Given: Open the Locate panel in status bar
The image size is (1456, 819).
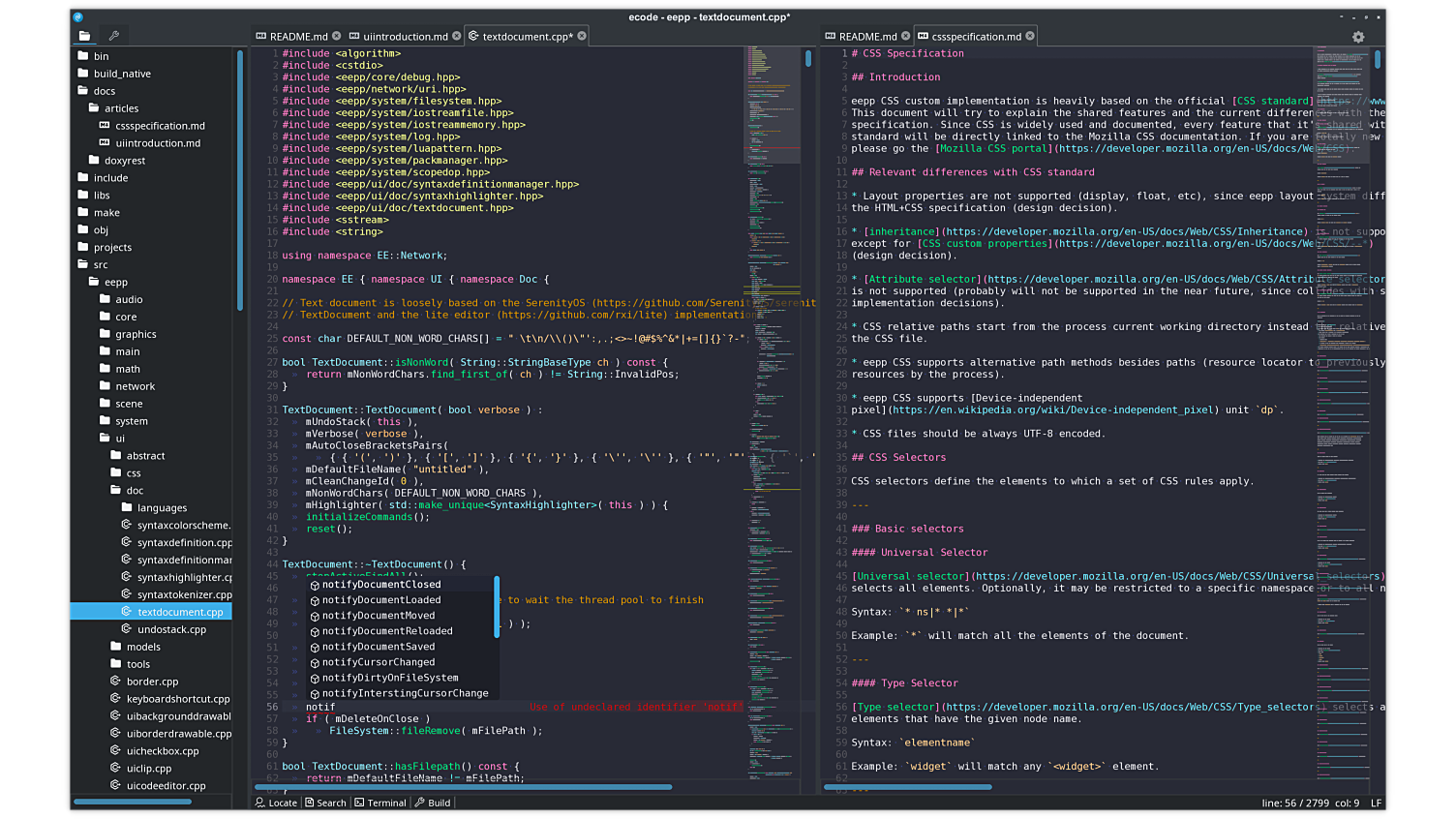Looking at the screenshot, I should tap(276, 803).
